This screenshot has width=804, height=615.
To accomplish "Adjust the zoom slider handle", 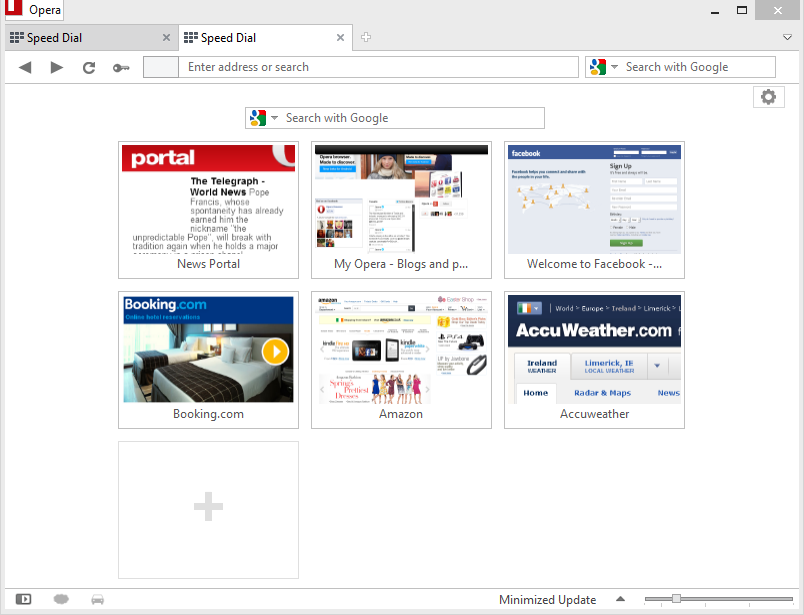I will click(x=676, y=599).
